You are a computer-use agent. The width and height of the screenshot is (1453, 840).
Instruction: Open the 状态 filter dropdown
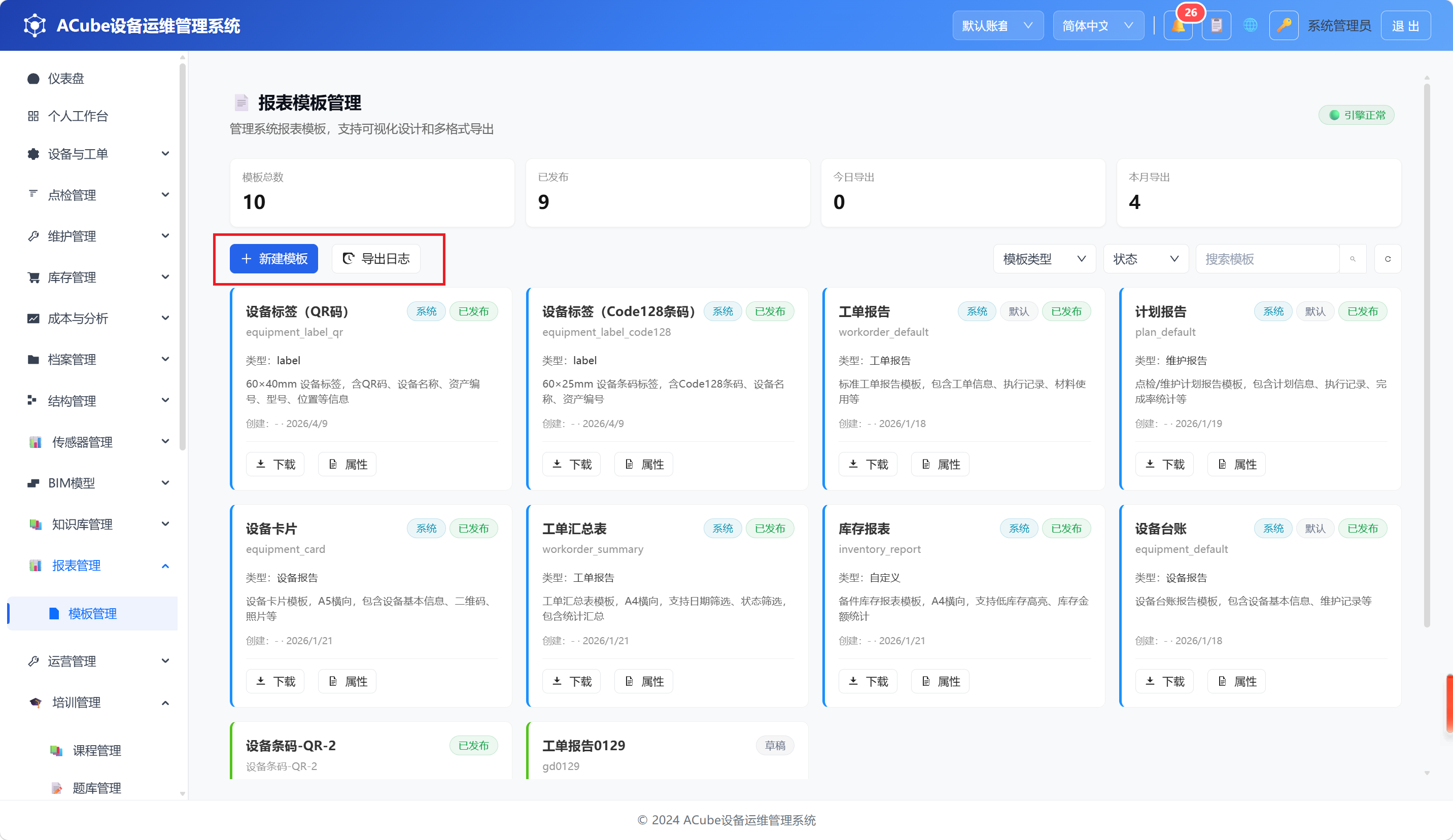pos(1146,259)
